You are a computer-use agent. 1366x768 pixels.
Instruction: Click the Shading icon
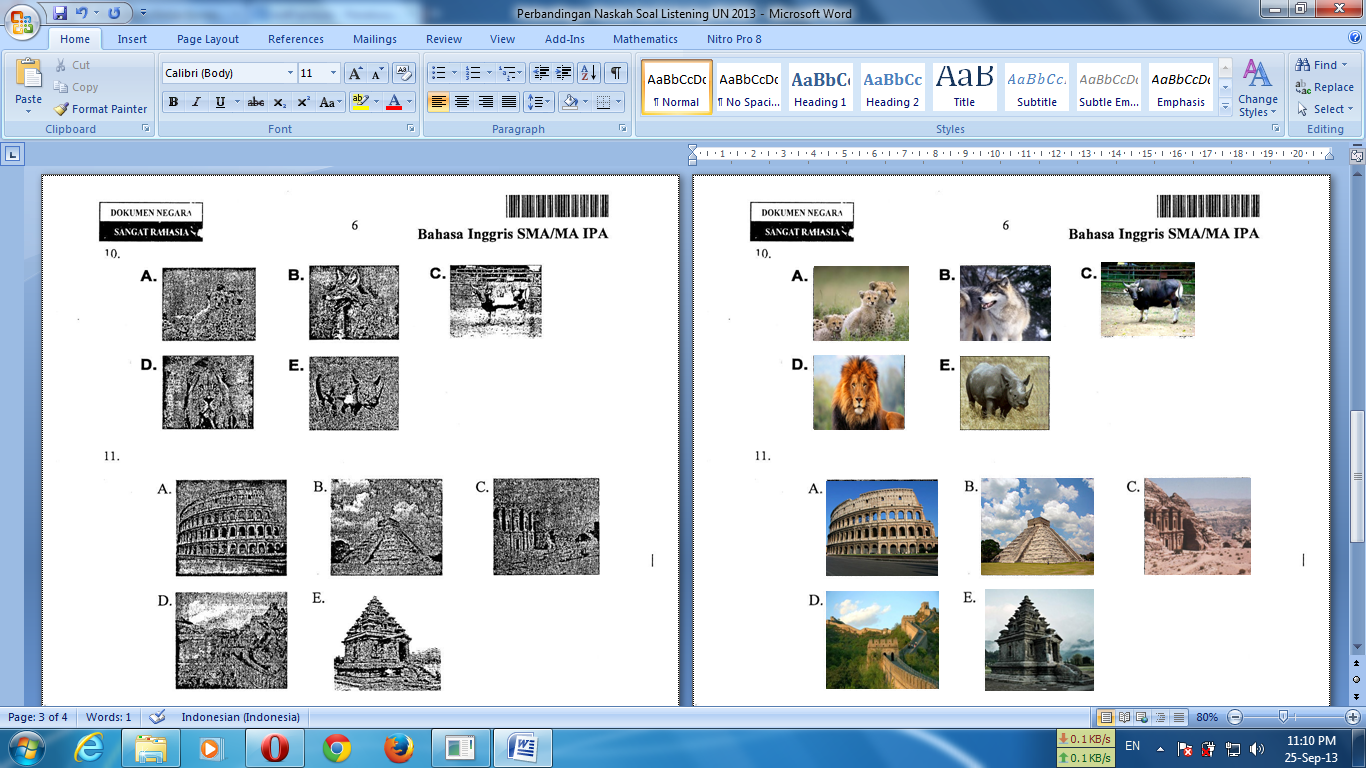571,100
